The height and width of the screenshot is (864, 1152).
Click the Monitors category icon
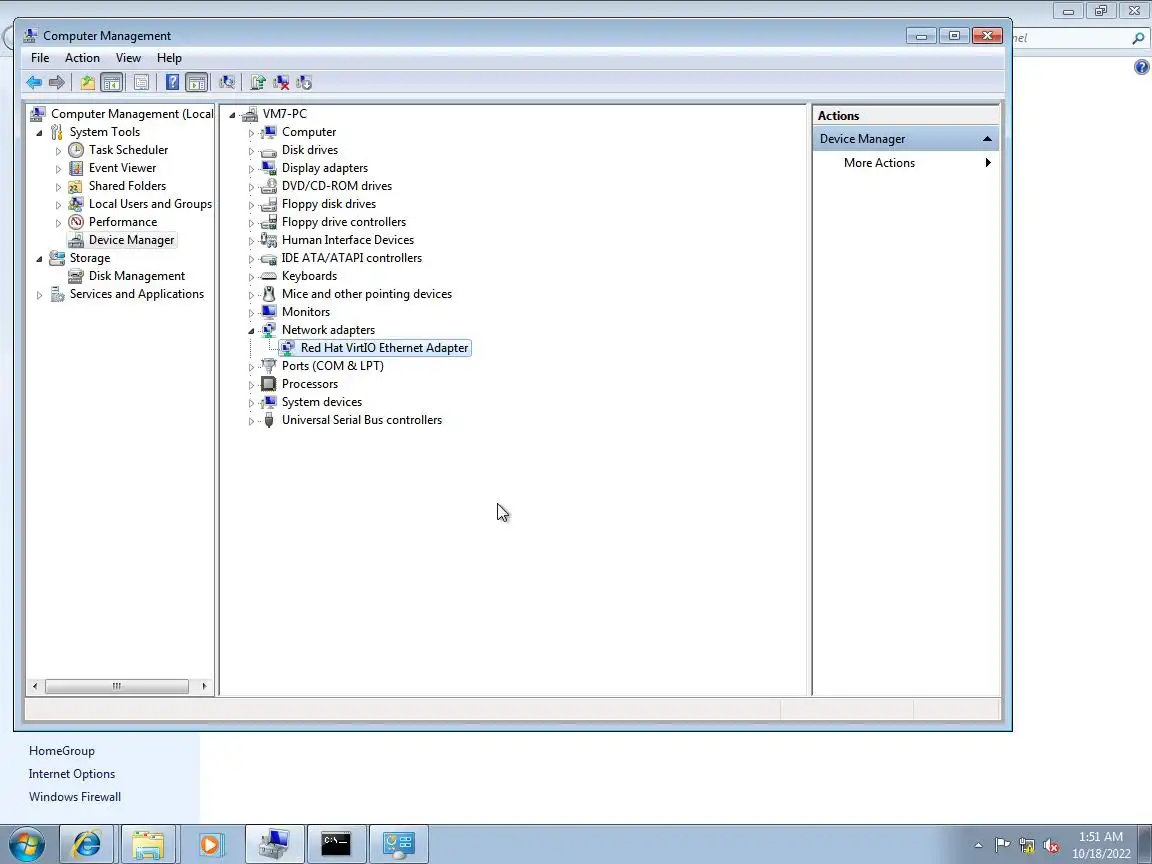269,312
